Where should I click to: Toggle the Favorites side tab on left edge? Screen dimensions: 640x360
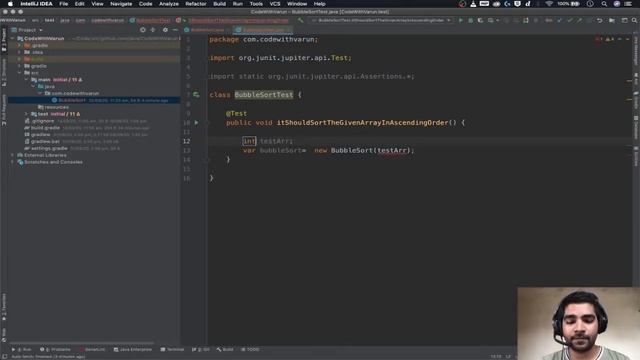coord(4,307)
